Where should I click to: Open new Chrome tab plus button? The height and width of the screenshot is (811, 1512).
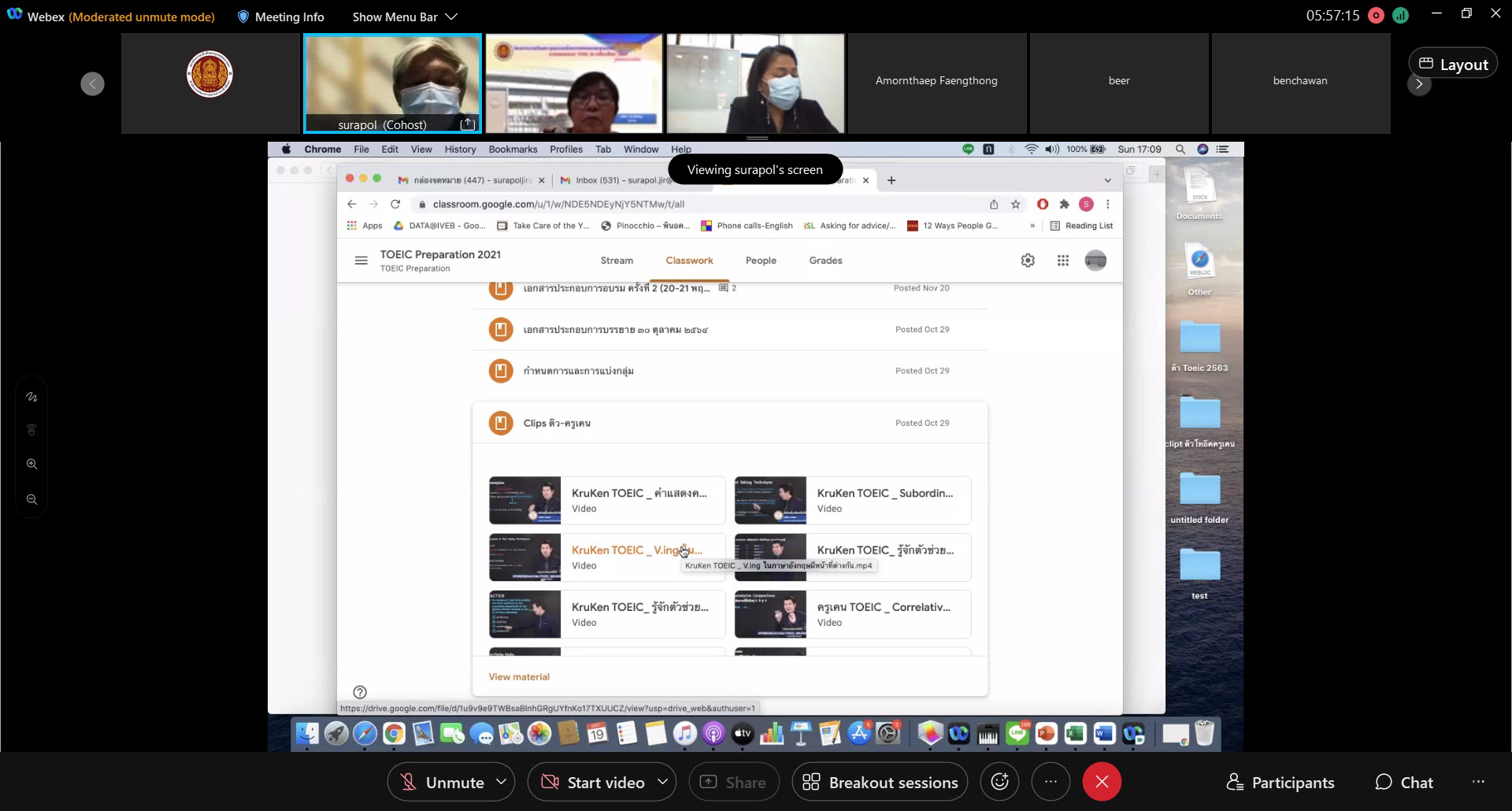891,180
